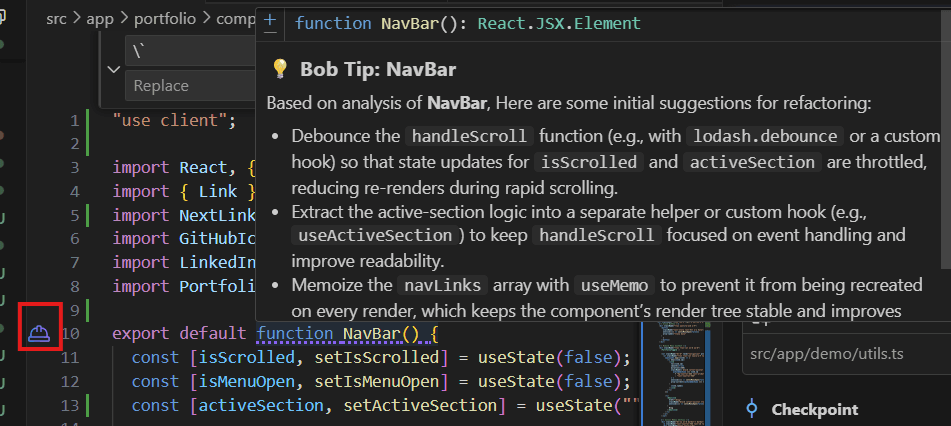
Task: Click into the Replace input field
Action: (x=190, y=86)
